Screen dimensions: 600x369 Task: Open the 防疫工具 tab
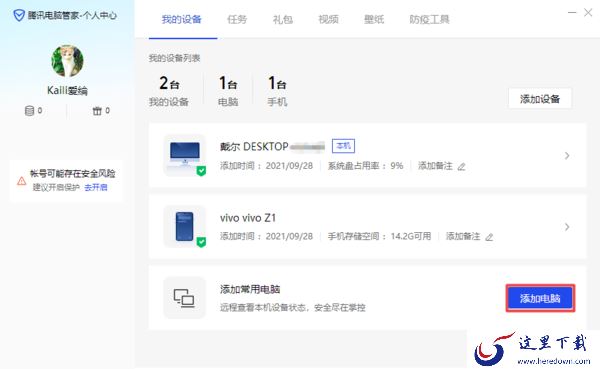point(429,19)
